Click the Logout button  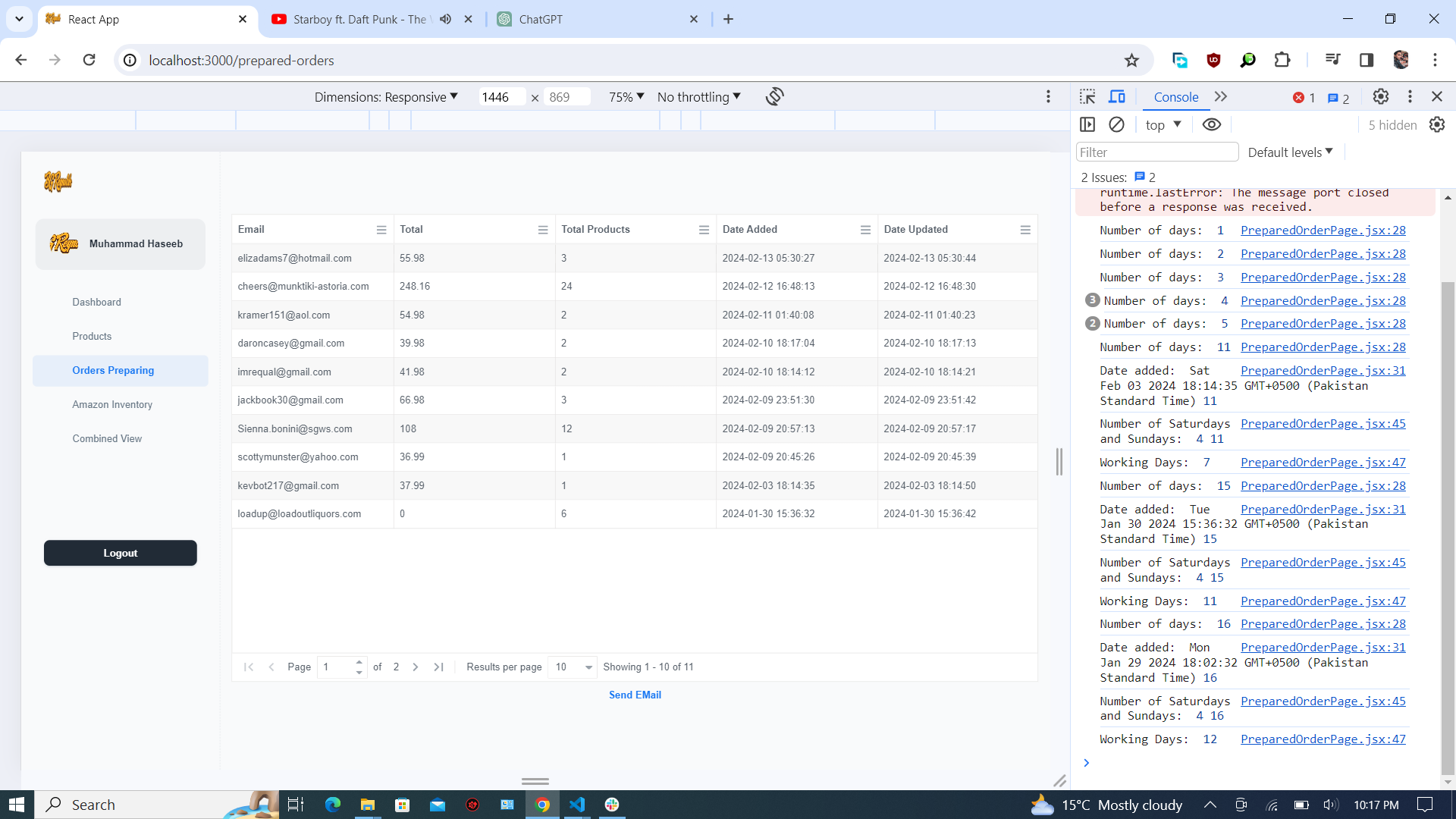click(121, 553)
